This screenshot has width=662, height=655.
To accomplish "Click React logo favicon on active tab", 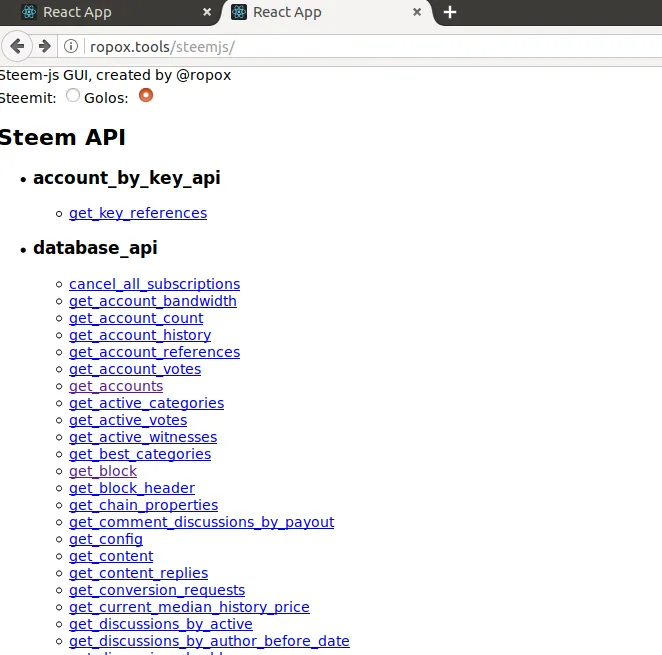I will 239,12.
